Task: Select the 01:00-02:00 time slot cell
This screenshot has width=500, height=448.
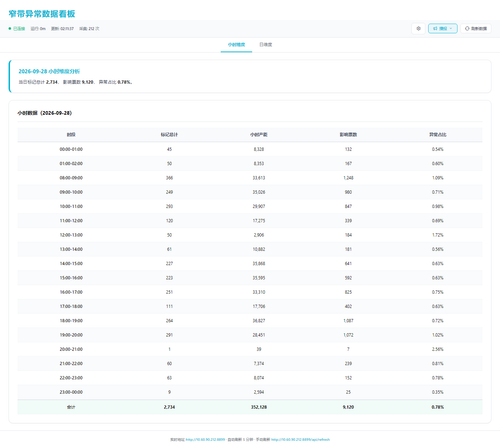Action: (71, 164)
